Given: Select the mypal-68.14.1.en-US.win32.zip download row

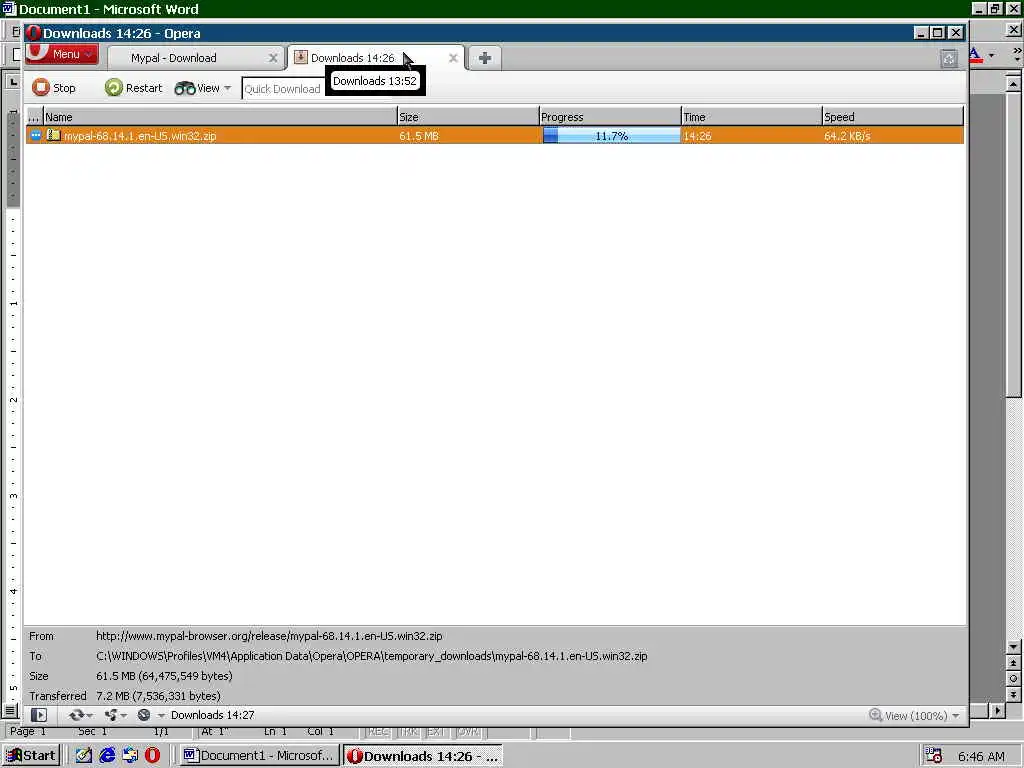Looking at the screenshot, I should click(495, 135).
